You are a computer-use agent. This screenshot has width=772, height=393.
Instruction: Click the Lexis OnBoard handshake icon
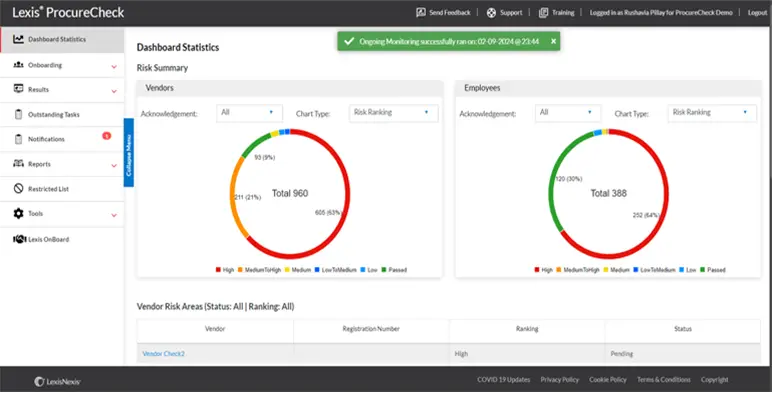pyautogui.click(x=19, y=239)
